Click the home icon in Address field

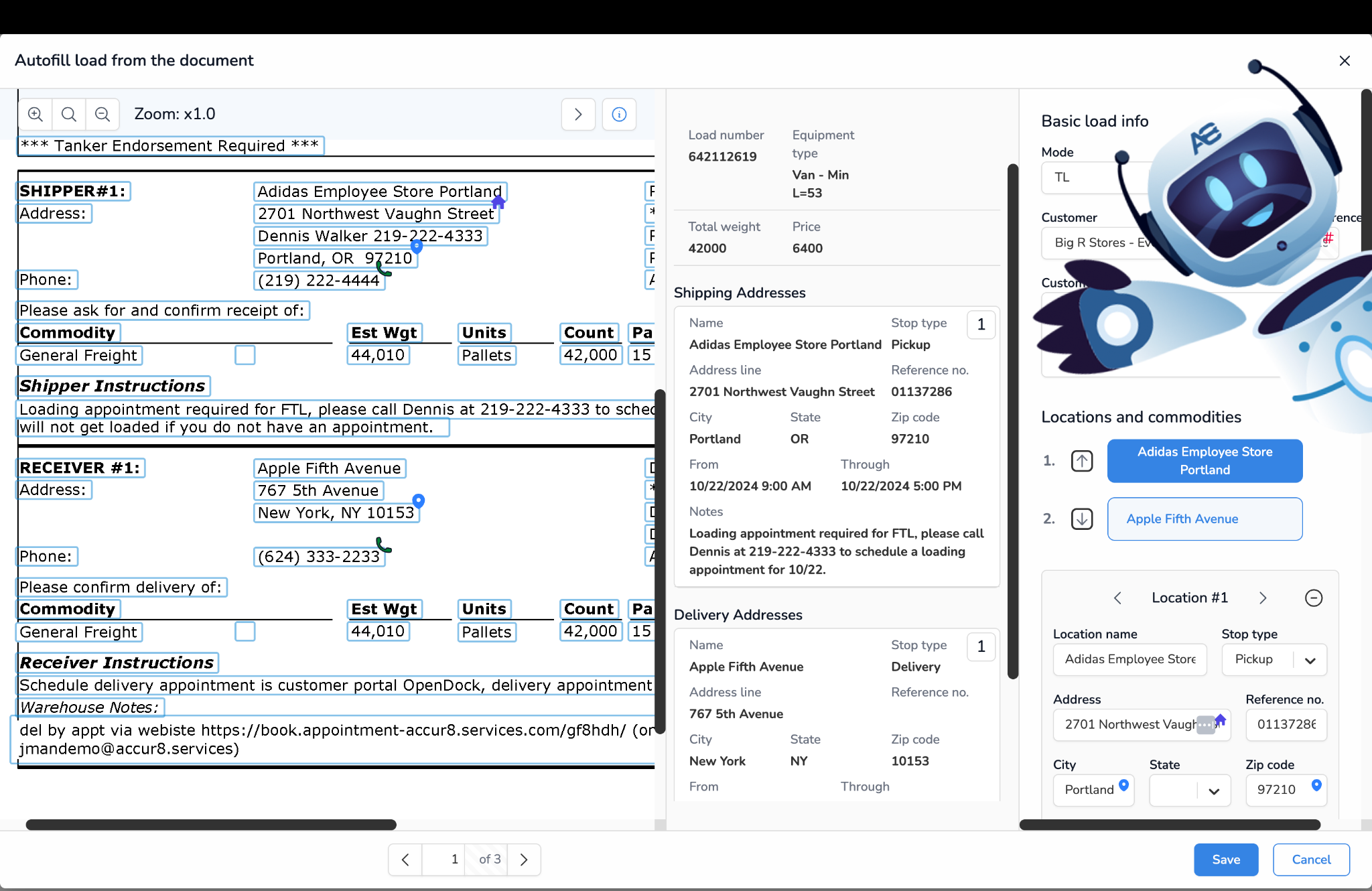click(x=1221, y=720)
